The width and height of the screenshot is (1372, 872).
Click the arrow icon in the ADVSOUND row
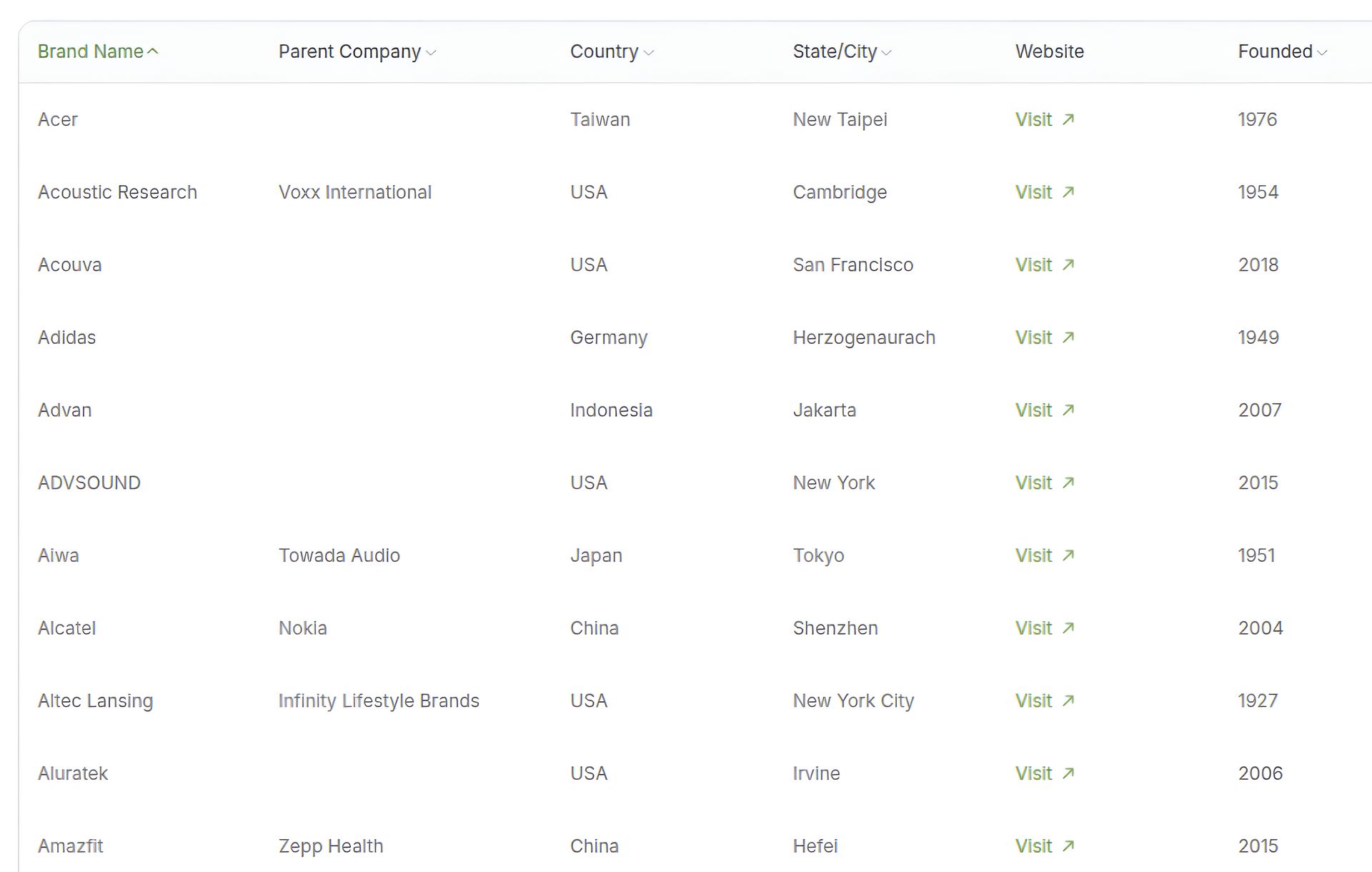coord(1068,482)
